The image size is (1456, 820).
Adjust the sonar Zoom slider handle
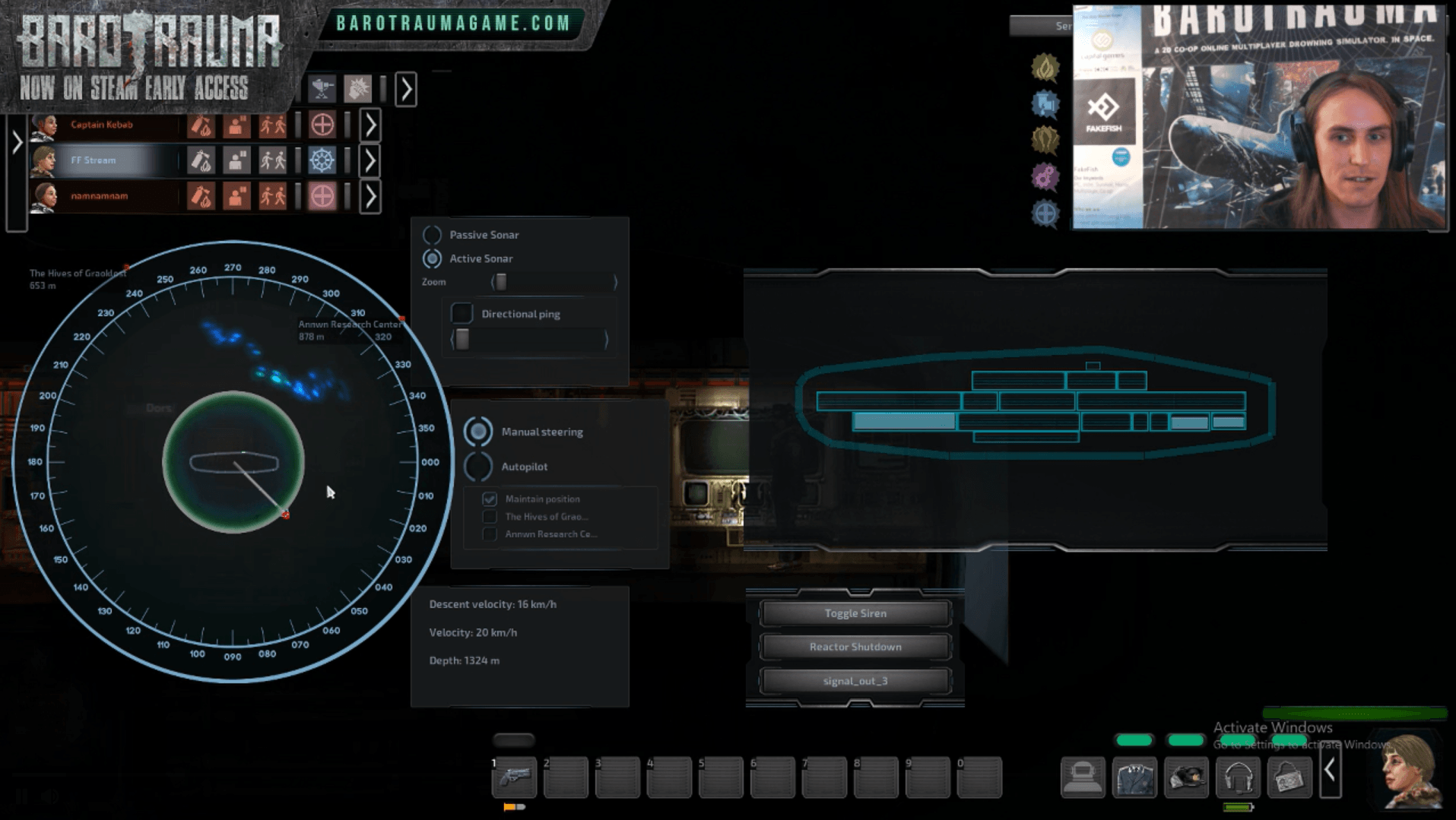coord(501,282)
